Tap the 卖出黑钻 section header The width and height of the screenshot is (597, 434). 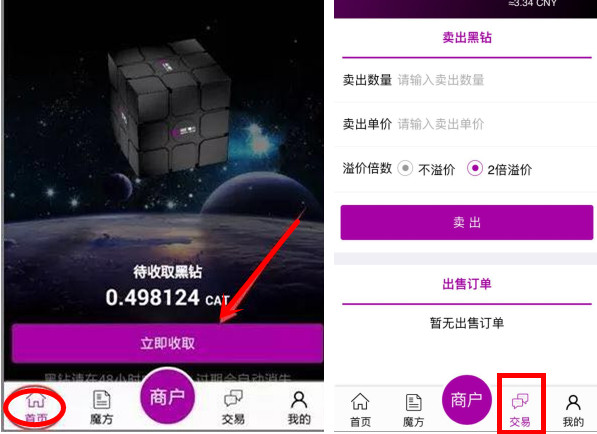(x=467, y=38)
